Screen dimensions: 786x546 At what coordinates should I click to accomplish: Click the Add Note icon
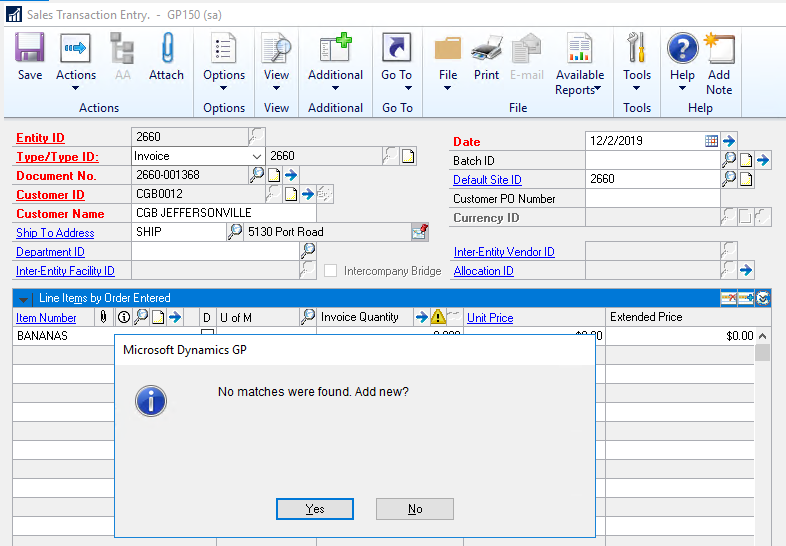[718, 63]
